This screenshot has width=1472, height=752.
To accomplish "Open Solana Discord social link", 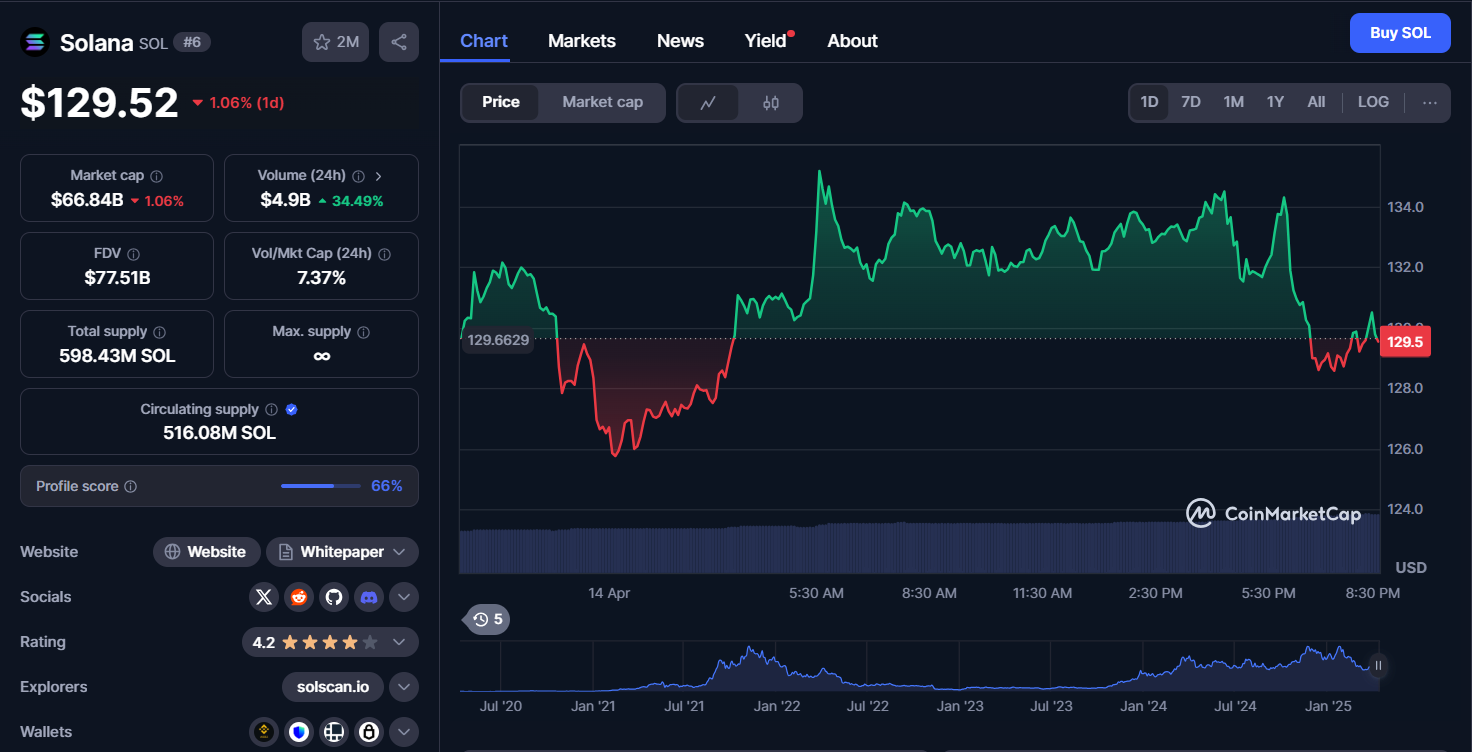I will click(x=369, y=597).
